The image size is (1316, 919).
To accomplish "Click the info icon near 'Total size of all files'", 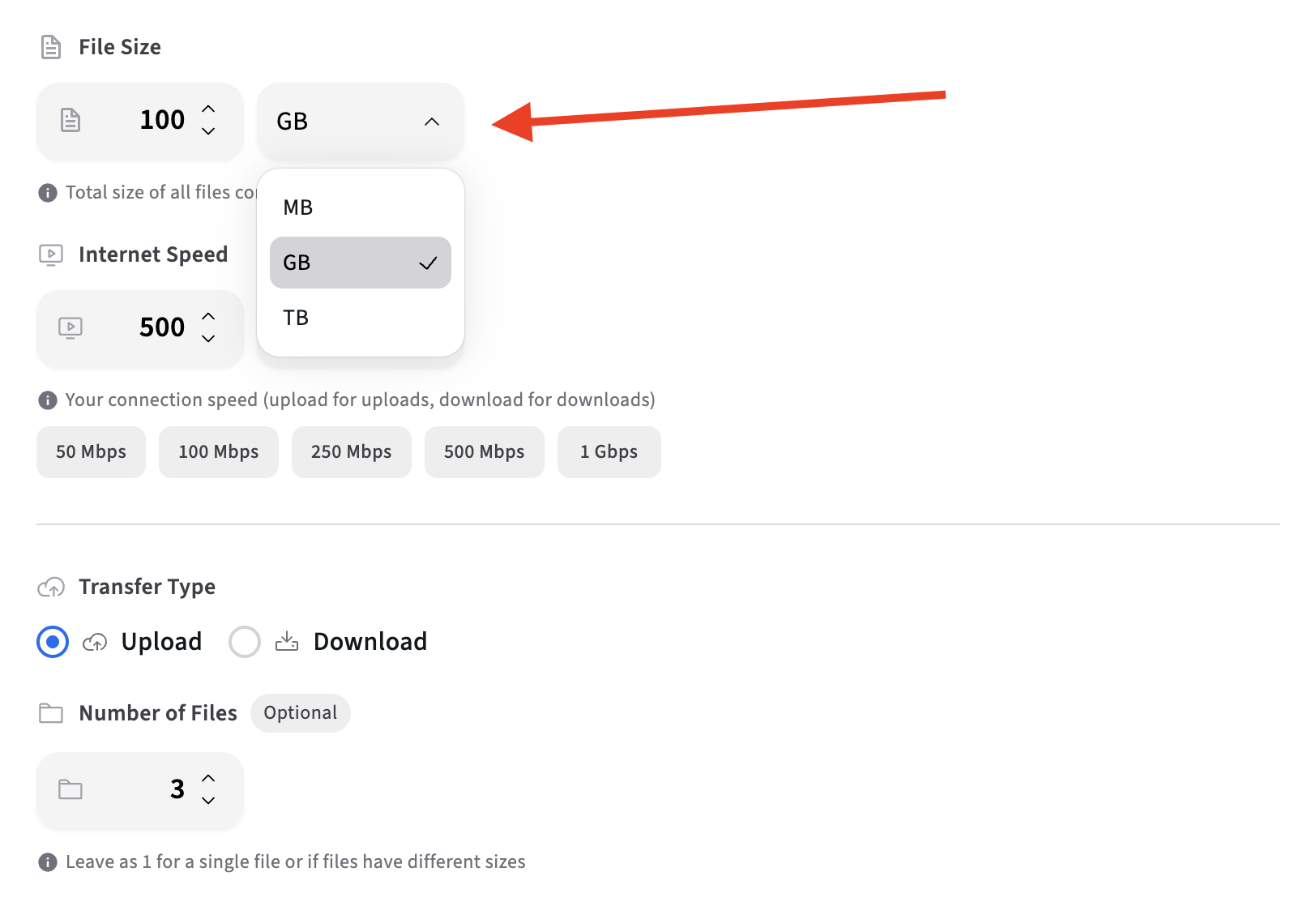I will pyautogui.click(x=46, y=192).
